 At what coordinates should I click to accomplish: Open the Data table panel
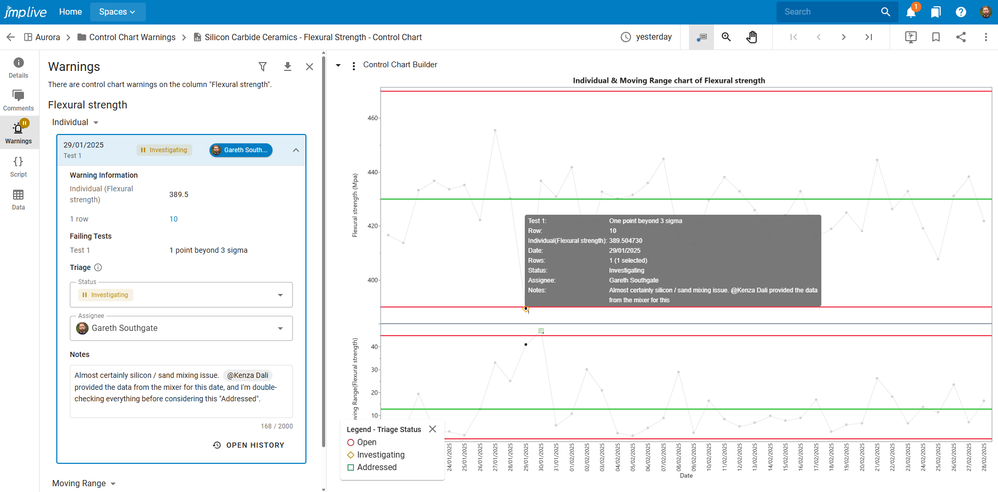[18, 199]
